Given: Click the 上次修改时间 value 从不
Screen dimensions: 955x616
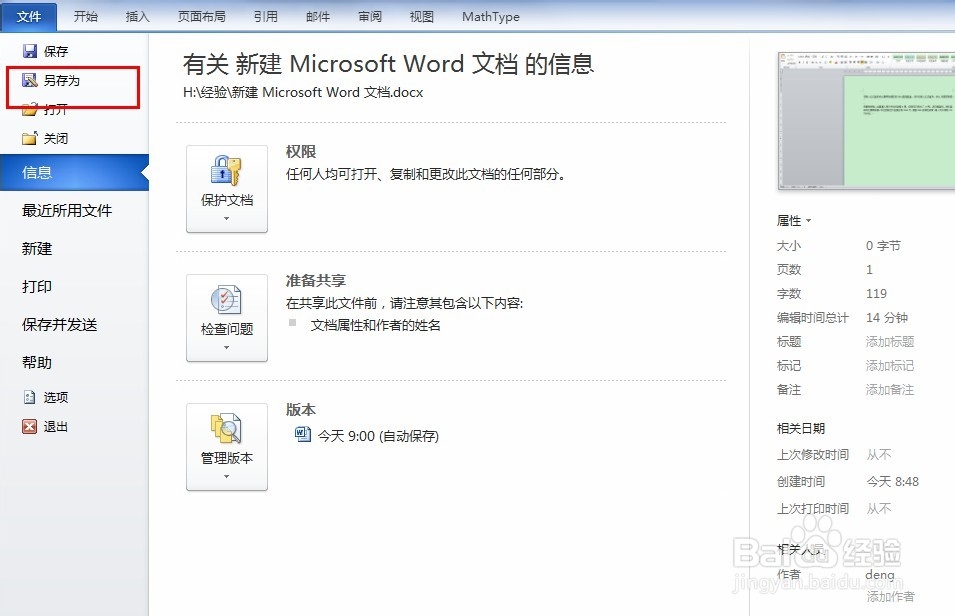Looking at the screenshot, I should tap(879, 455).
